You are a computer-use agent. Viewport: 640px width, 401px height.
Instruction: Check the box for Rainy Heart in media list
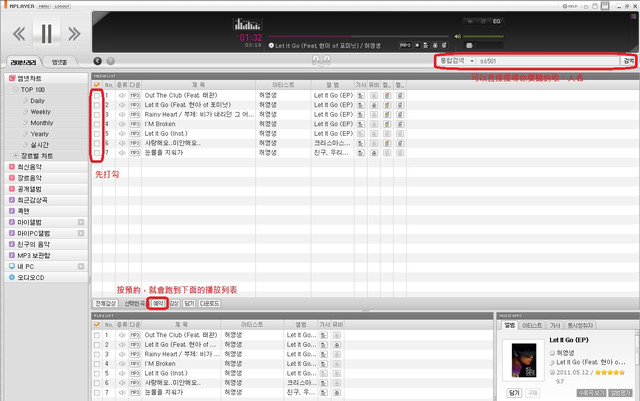(97, 115)
